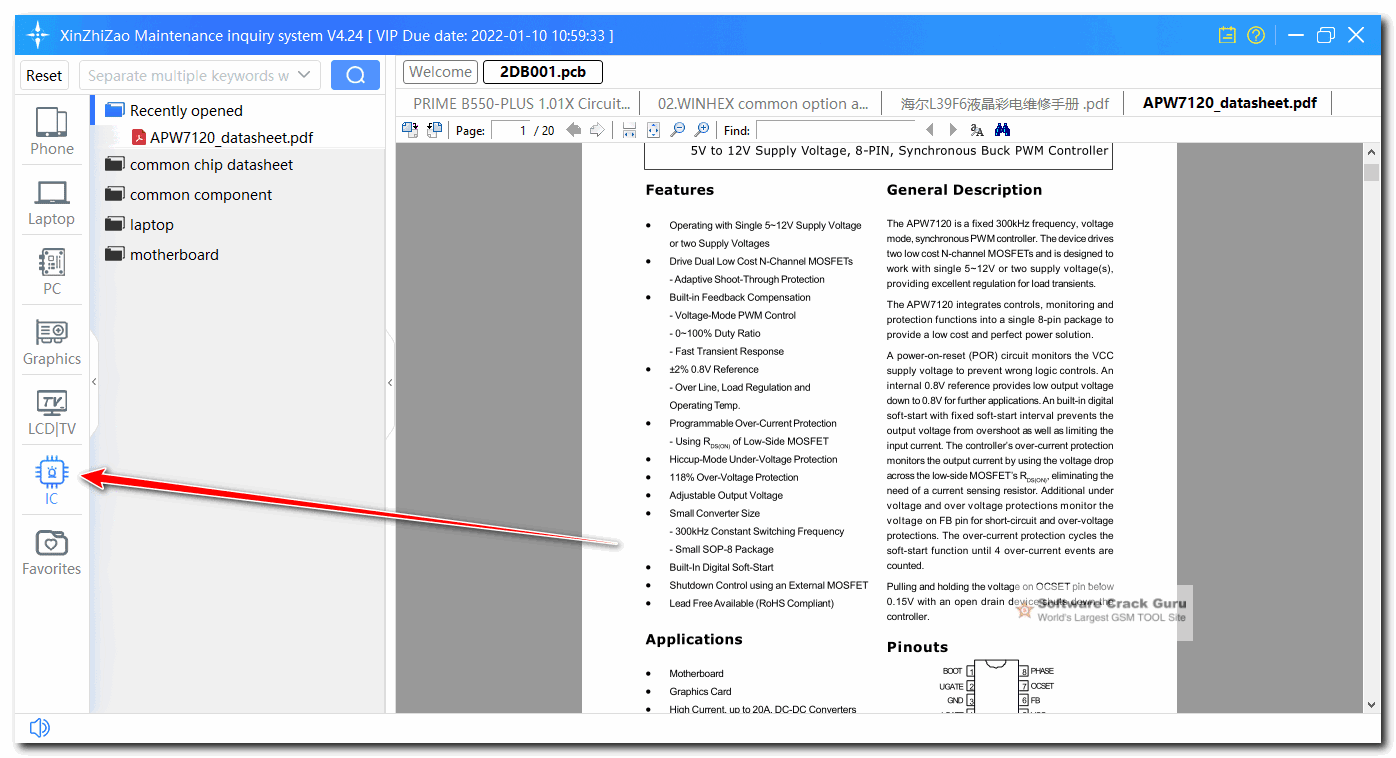Toggle fit-page mode in the PDF viewer
The image size is (1396, 758).
pos(653,130)
